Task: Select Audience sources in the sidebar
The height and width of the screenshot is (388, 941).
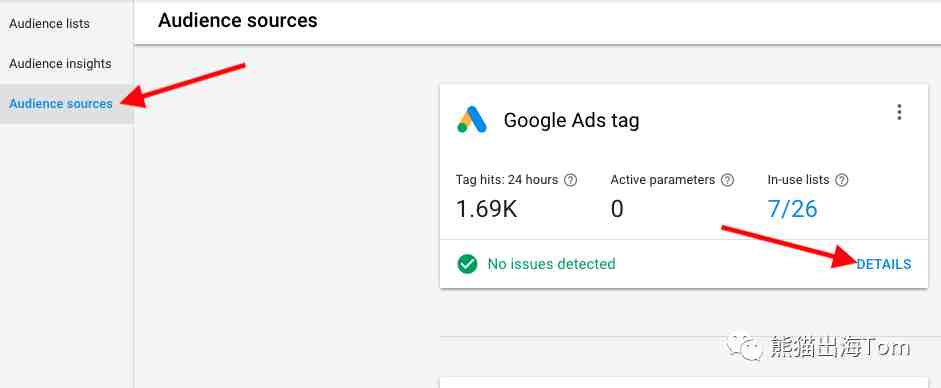Action: 61,104
